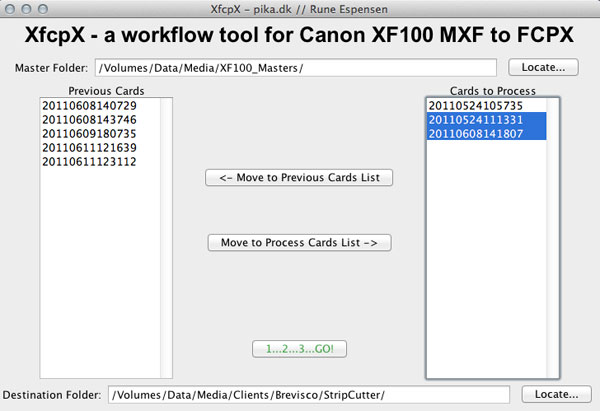Click the Cards to Process list scrollbar track
The height and width of the screenshot is (411, 600).
coord(552,238)
